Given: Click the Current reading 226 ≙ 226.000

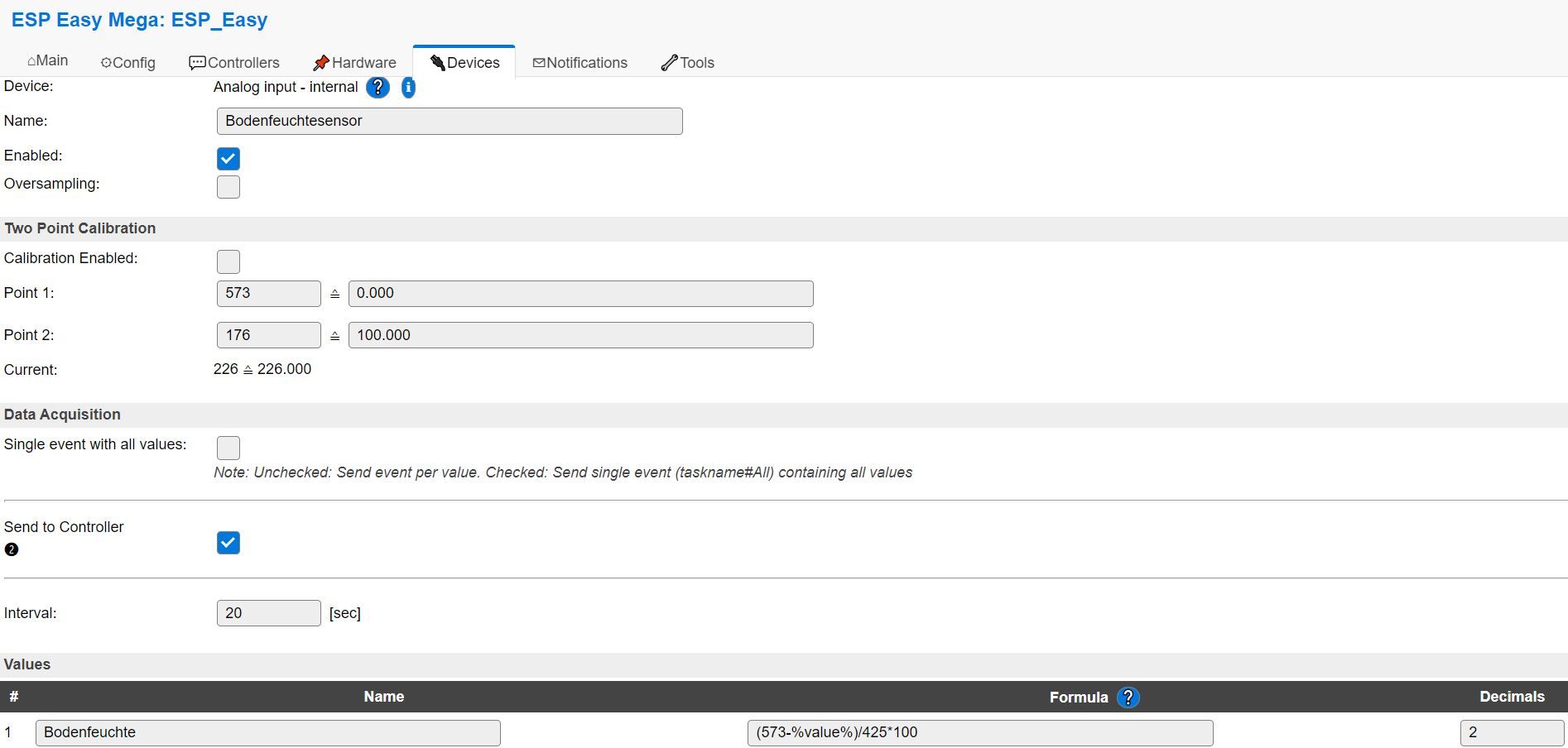Looking at the screenshot, I should [262, 369].
